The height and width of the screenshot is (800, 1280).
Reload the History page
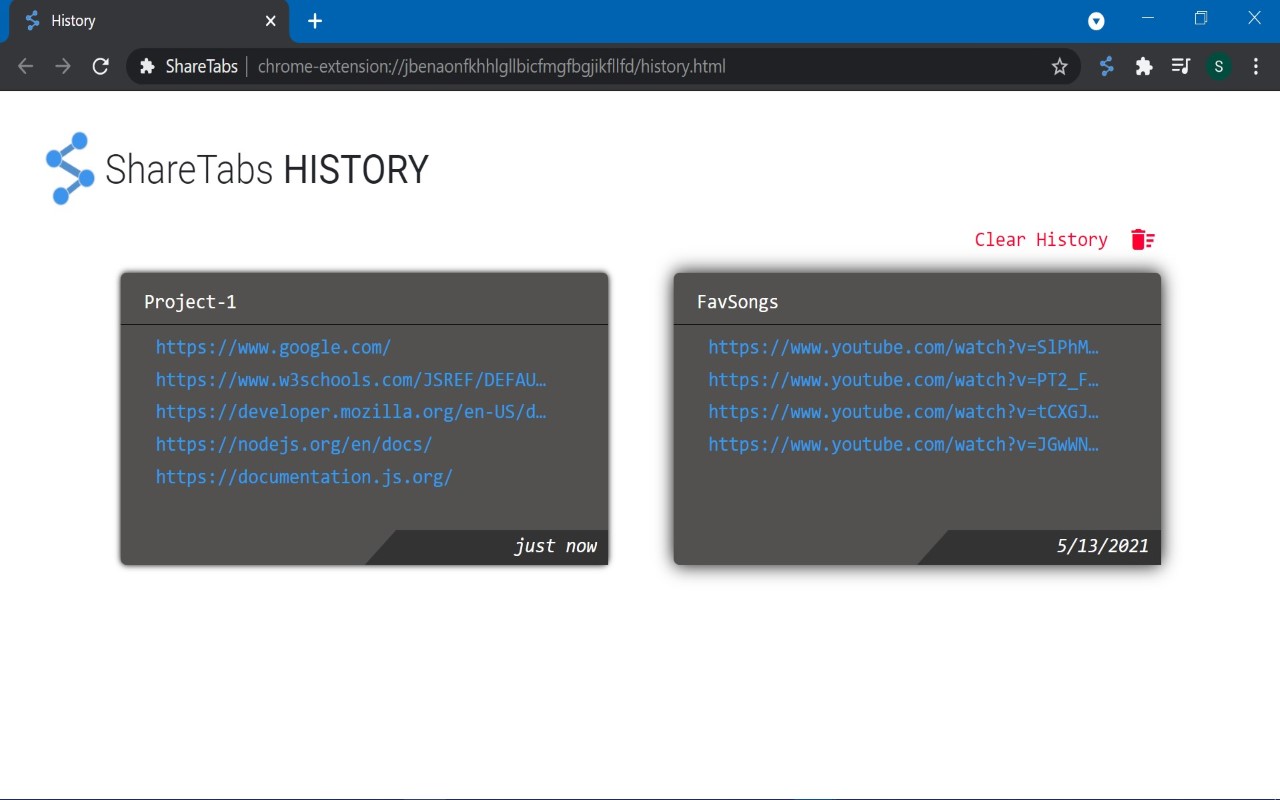100,67
